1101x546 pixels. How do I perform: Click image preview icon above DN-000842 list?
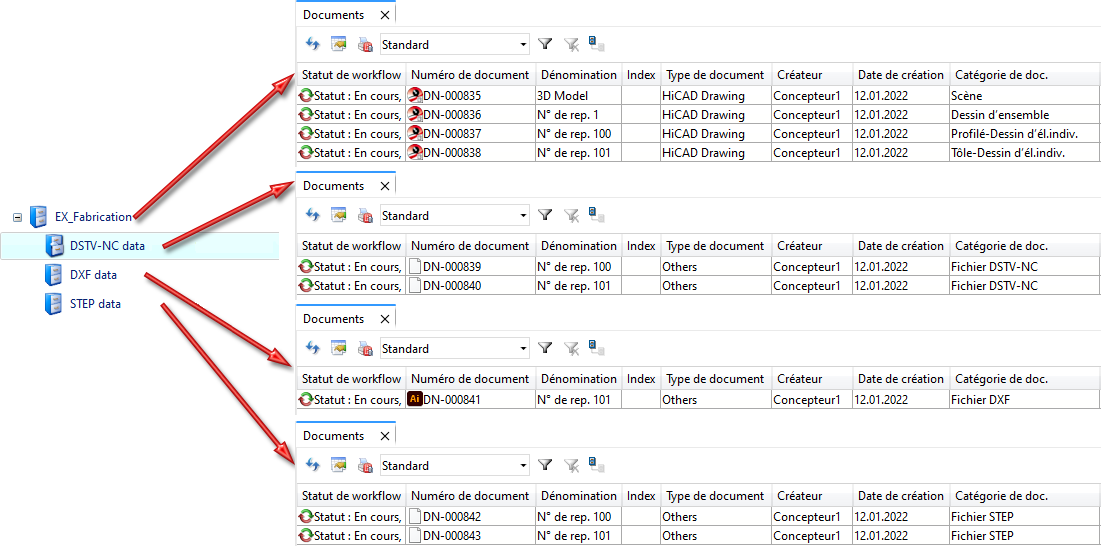339,465
